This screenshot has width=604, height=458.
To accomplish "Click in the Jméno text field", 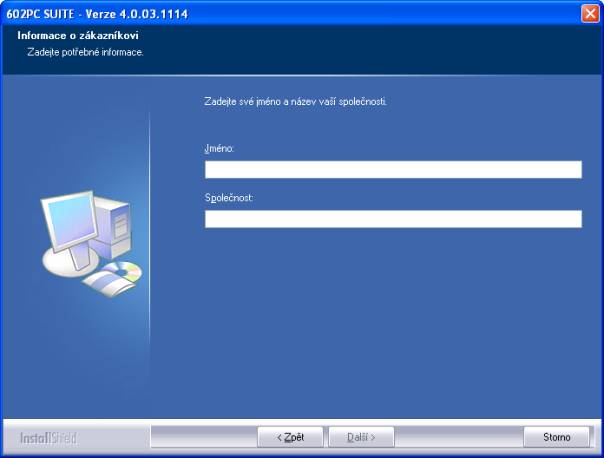I will point(393,169).
